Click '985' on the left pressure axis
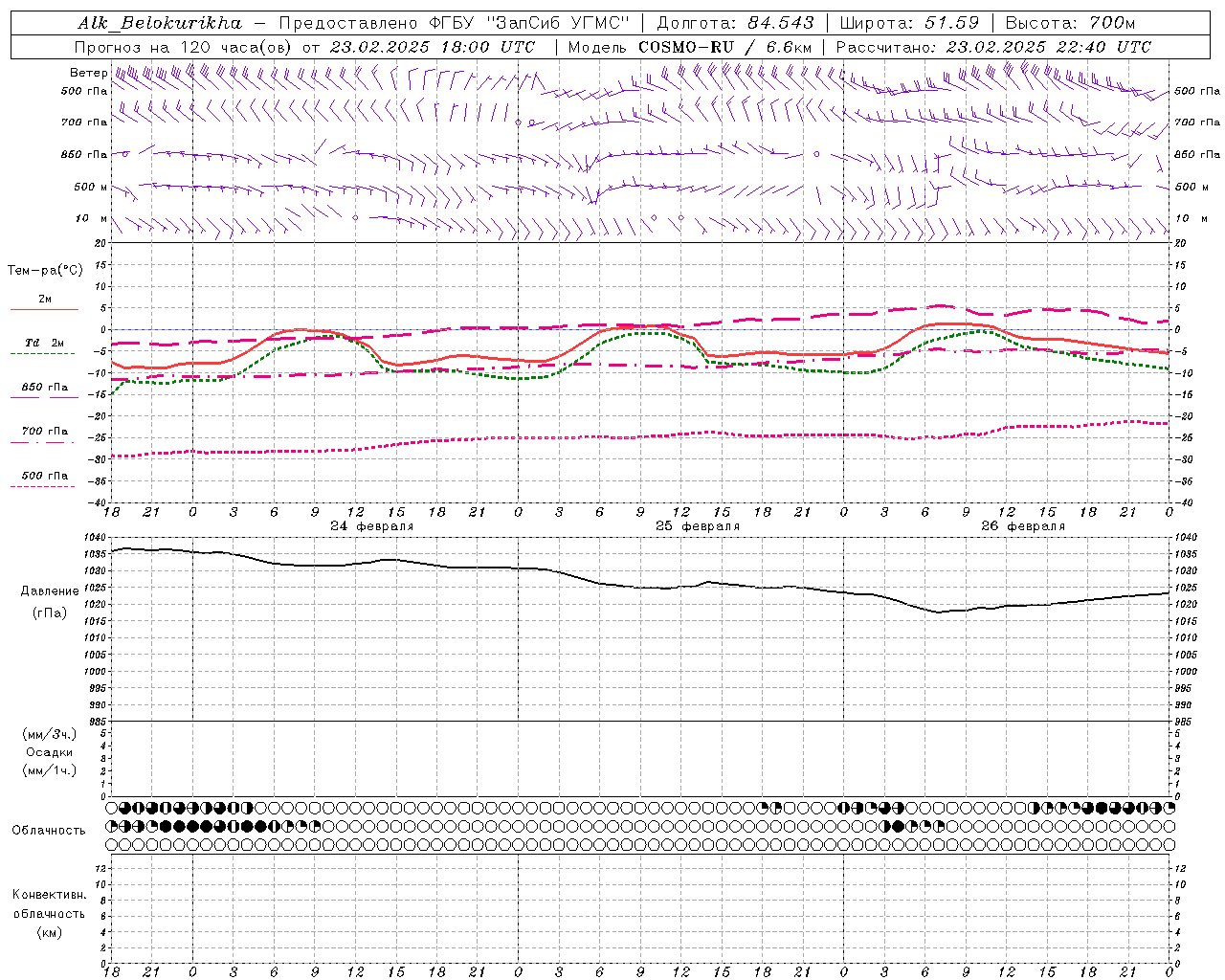The height and width of the screenshot is (980, 1225). (x=98, y=722)
